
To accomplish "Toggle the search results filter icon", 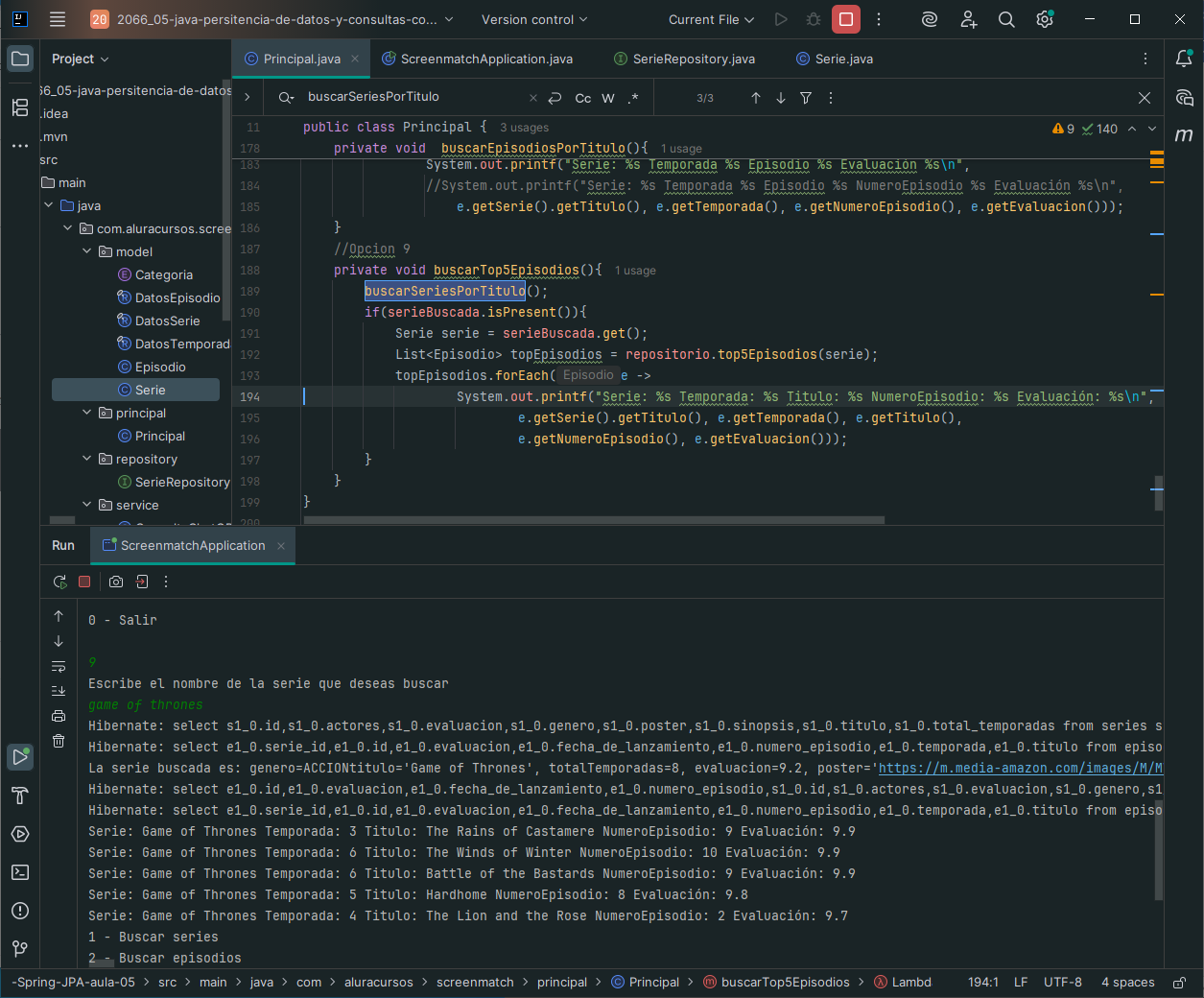I will [806, 98].
